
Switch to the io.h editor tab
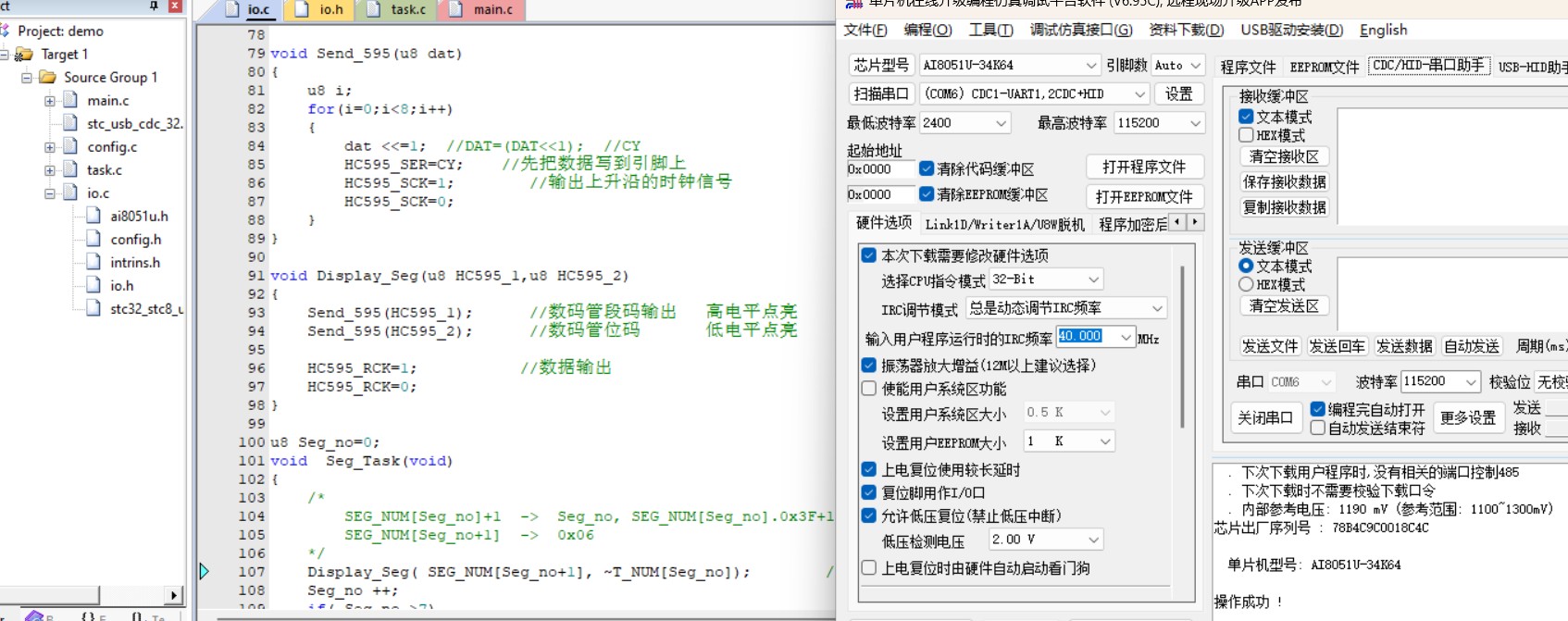coord(321,9)
